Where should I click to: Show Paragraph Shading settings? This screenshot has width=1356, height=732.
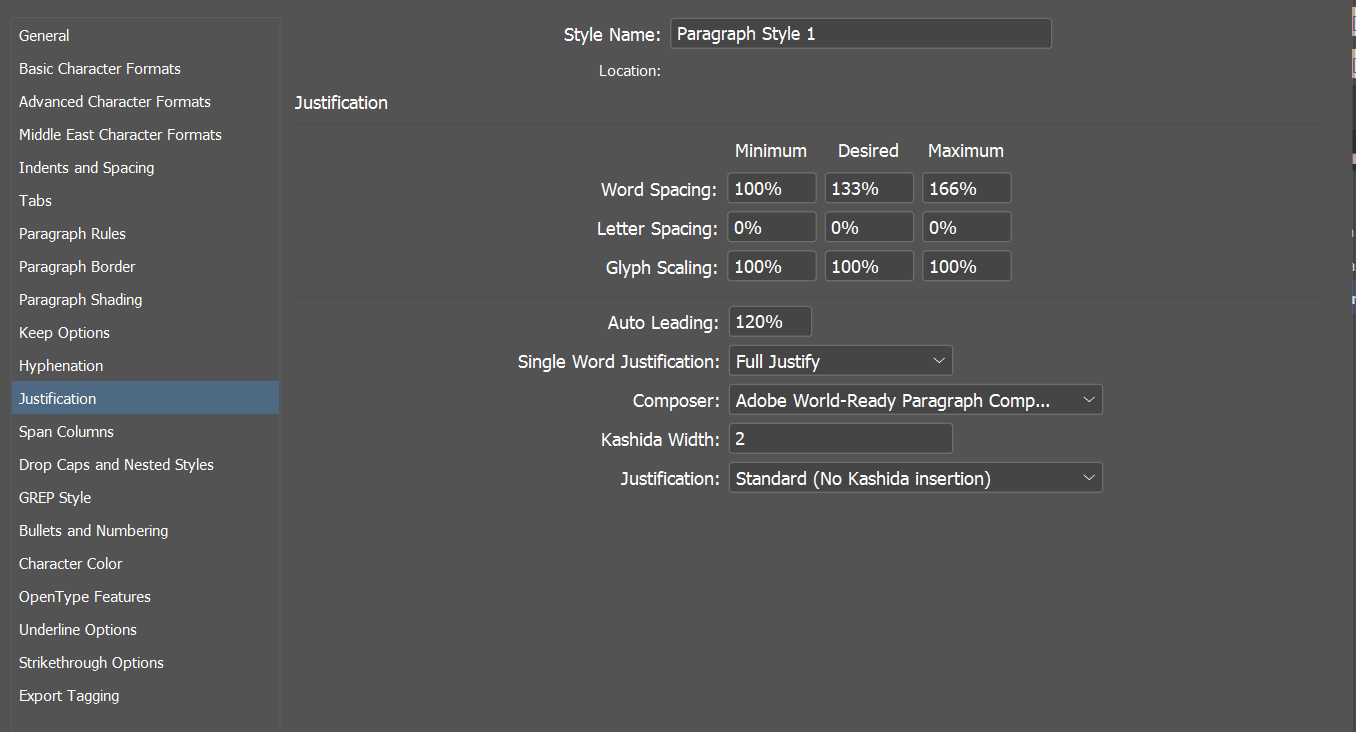point(80,300)
